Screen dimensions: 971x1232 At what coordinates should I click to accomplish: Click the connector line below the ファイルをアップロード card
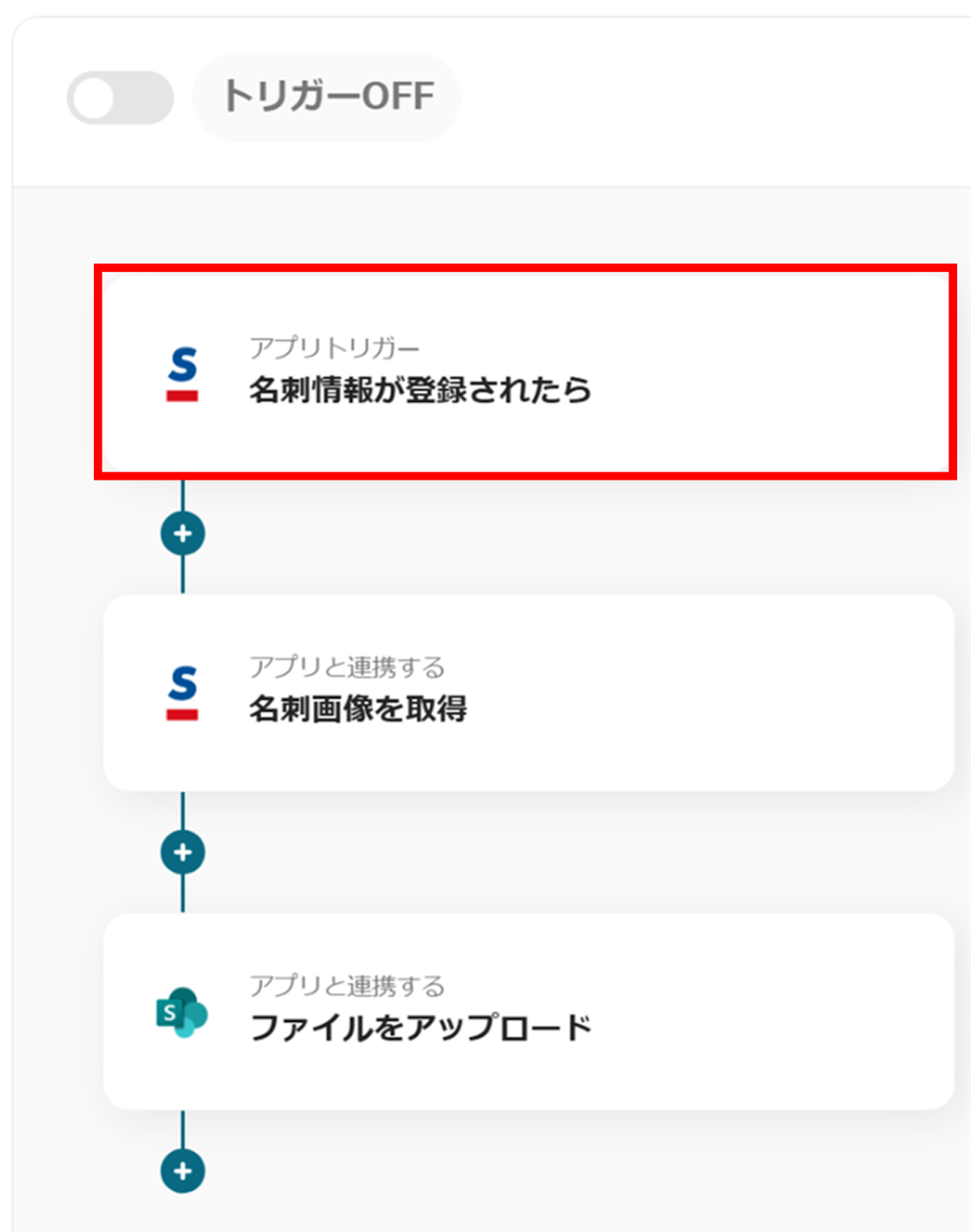[x=182, y=1129]
